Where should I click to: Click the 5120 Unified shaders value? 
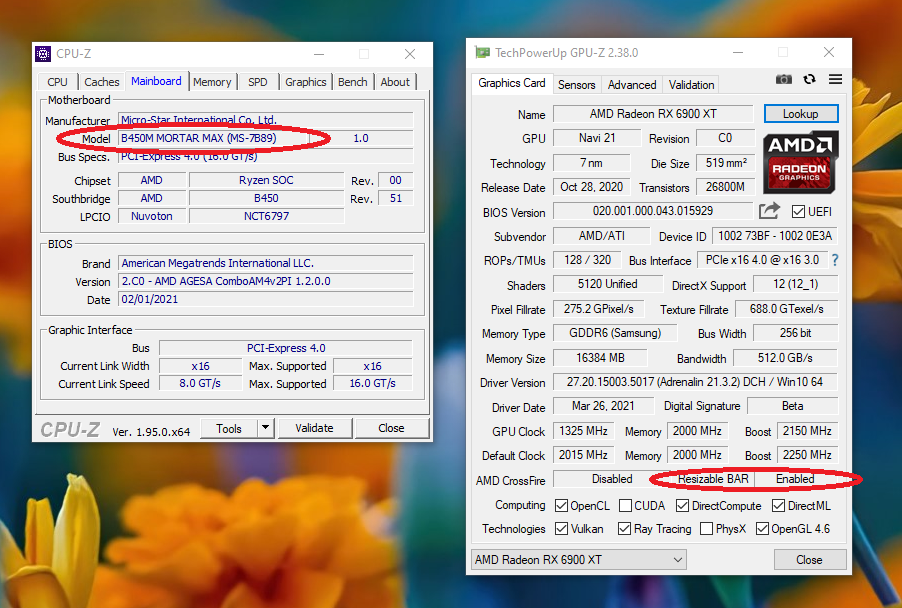pyautogui.click(x=607, y=284)
